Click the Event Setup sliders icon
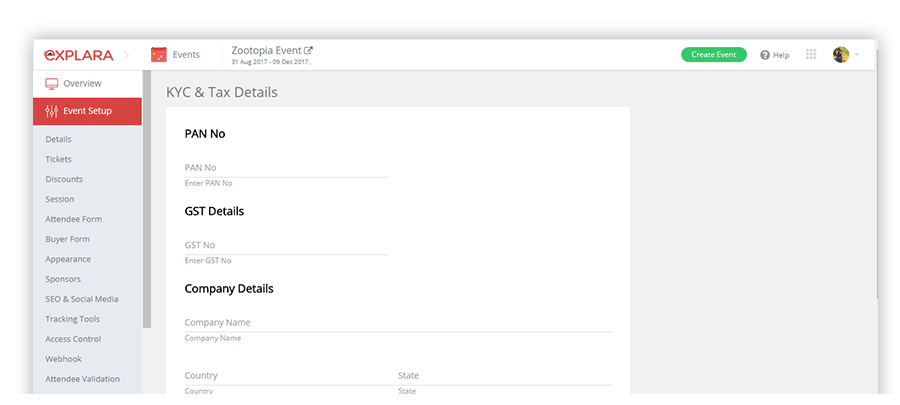The width and height of the screenshot is (900, 405). click(52, 111)
